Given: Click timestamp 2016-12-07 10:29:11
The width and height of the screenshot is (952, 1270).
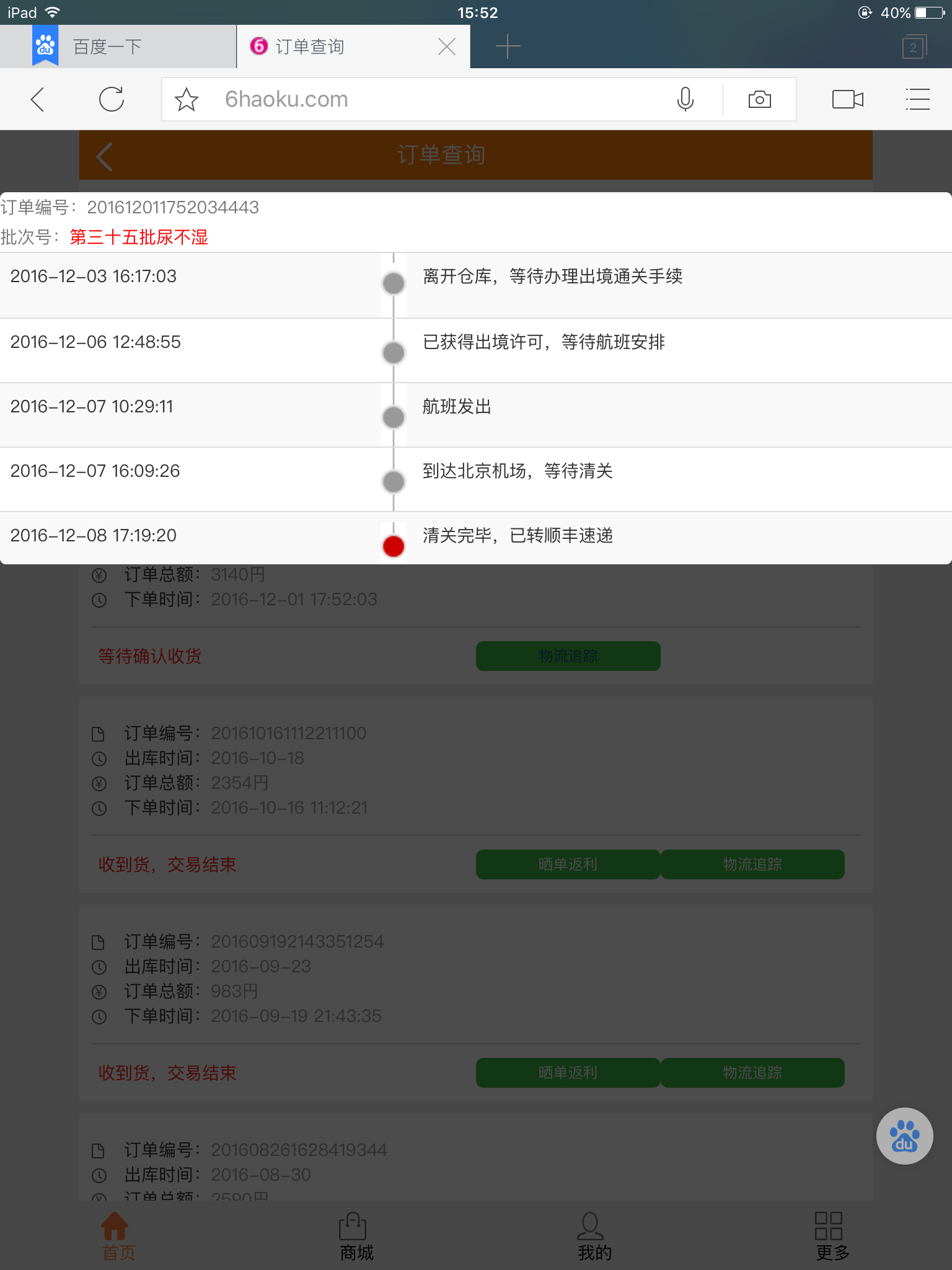Looking at the screenshot, I should pyautogui.click(x=92, y=406).
